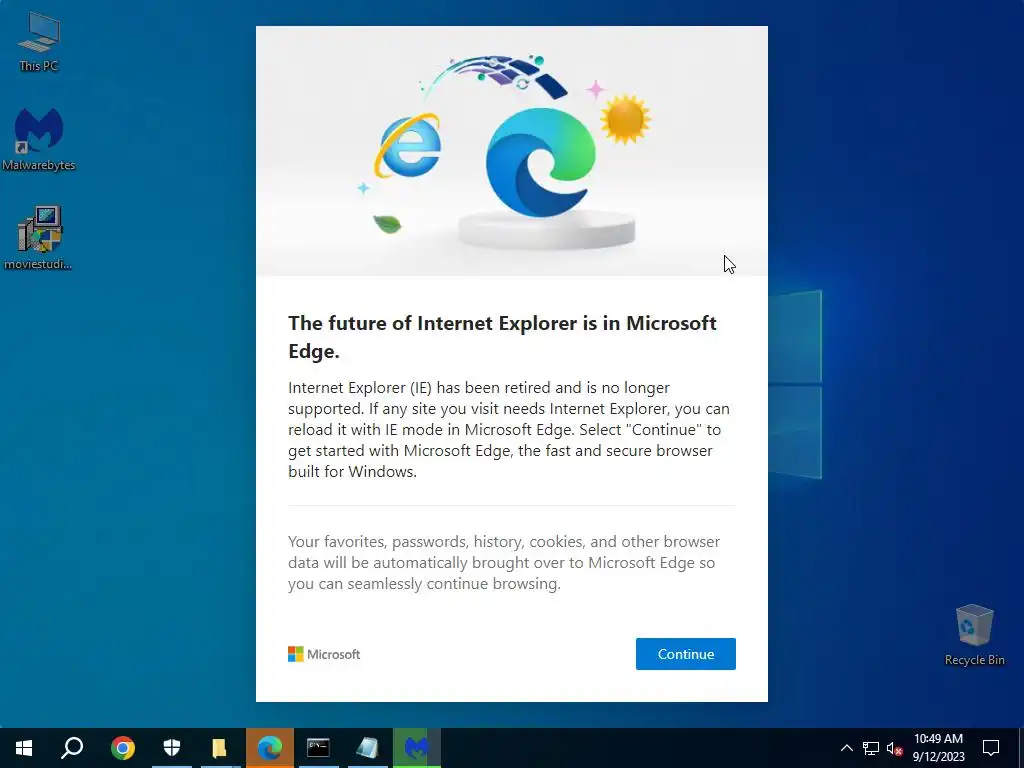Open Windows Security shield in taskbar
The image size is (1024, 768).
(171, 748)
